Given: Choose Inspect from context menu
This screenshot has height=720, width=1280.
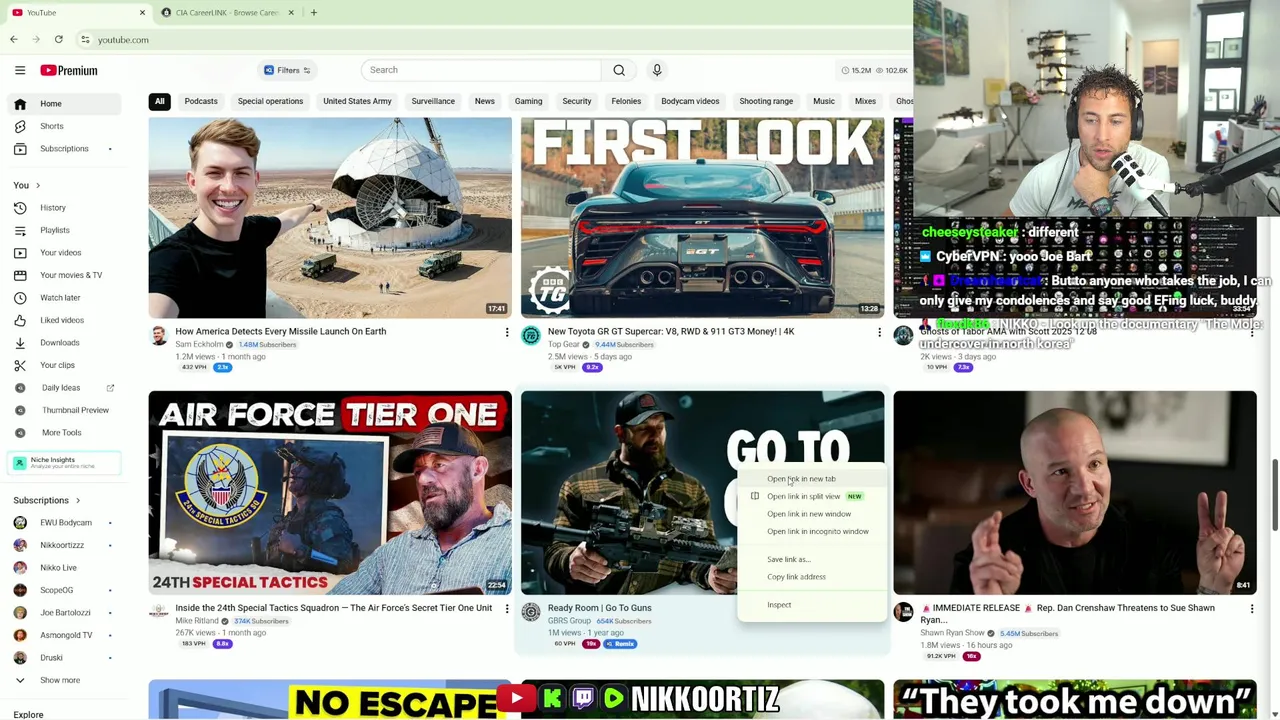Looking at the screenshot, I should click(811, 605).
